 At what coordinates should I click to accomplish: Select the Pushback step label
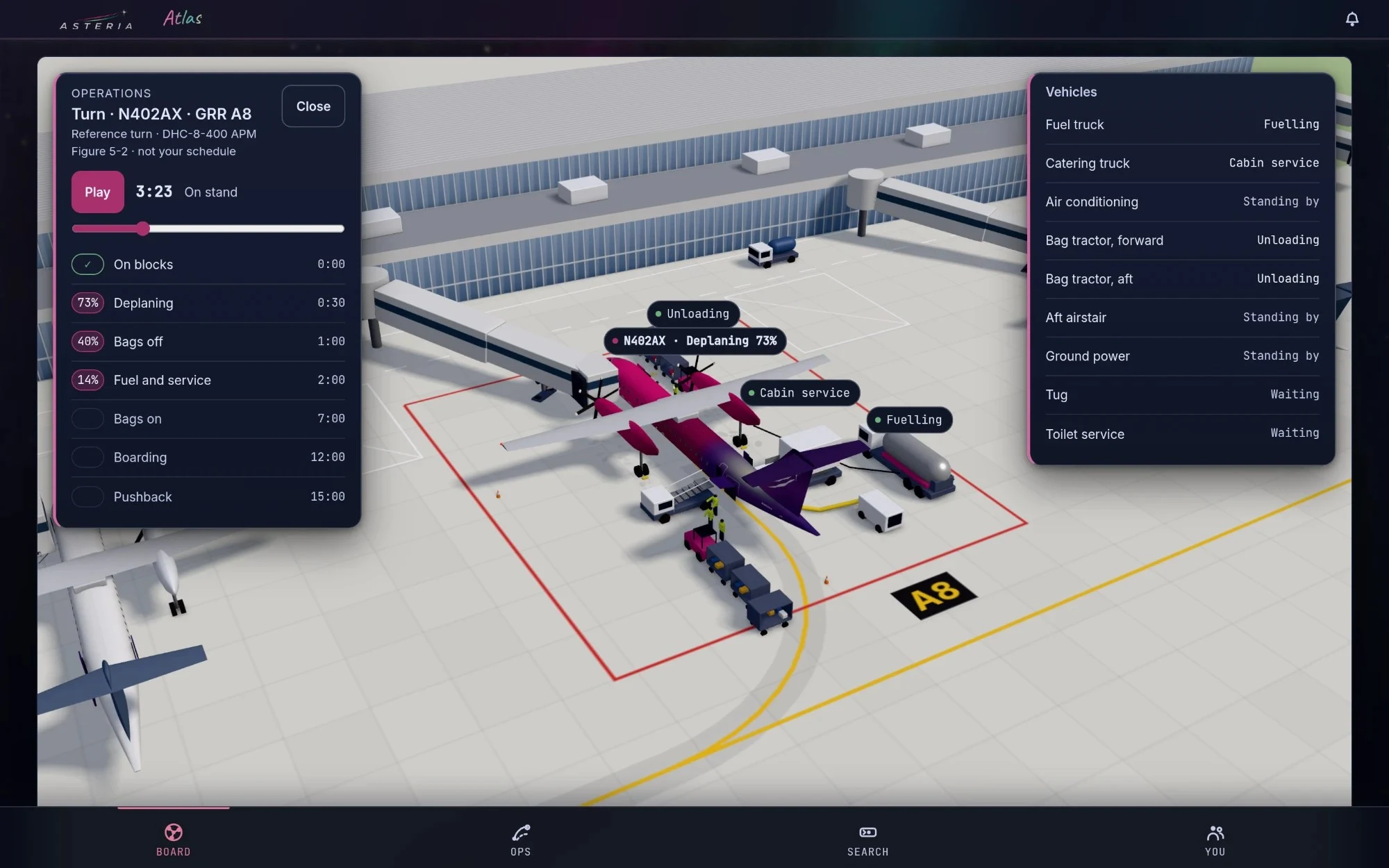[x=142, y=496]
